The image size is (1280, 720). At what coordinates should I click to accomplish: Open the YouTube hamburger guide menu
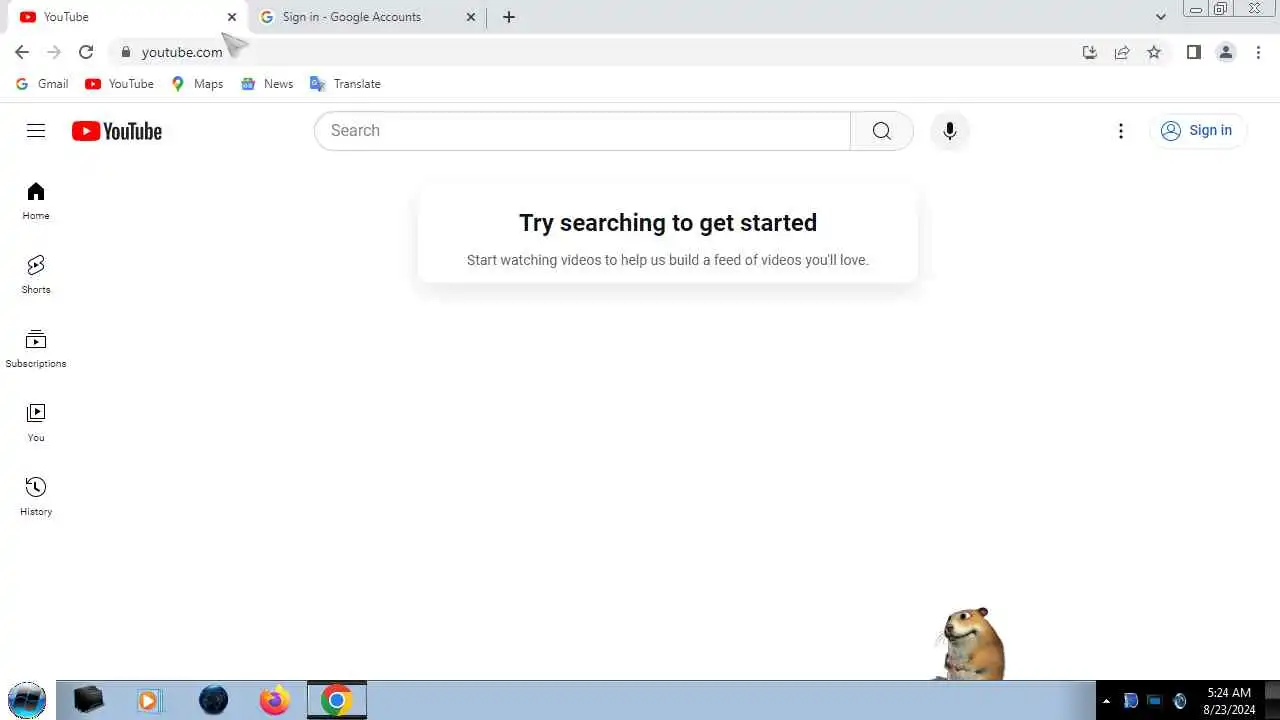pyautogui.click(x=36, y=131)
